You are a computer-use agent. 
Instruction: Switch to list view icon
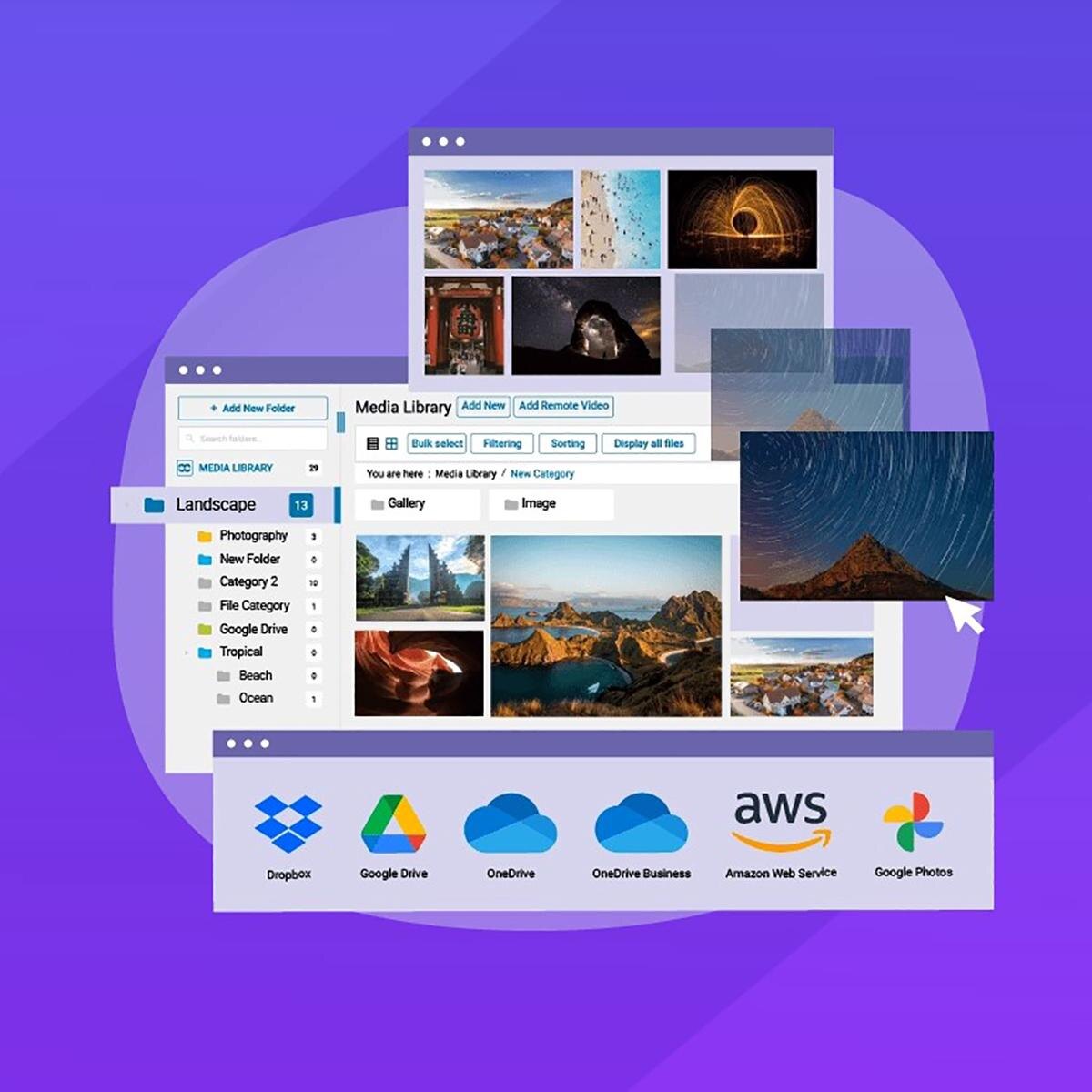(372, 443)
